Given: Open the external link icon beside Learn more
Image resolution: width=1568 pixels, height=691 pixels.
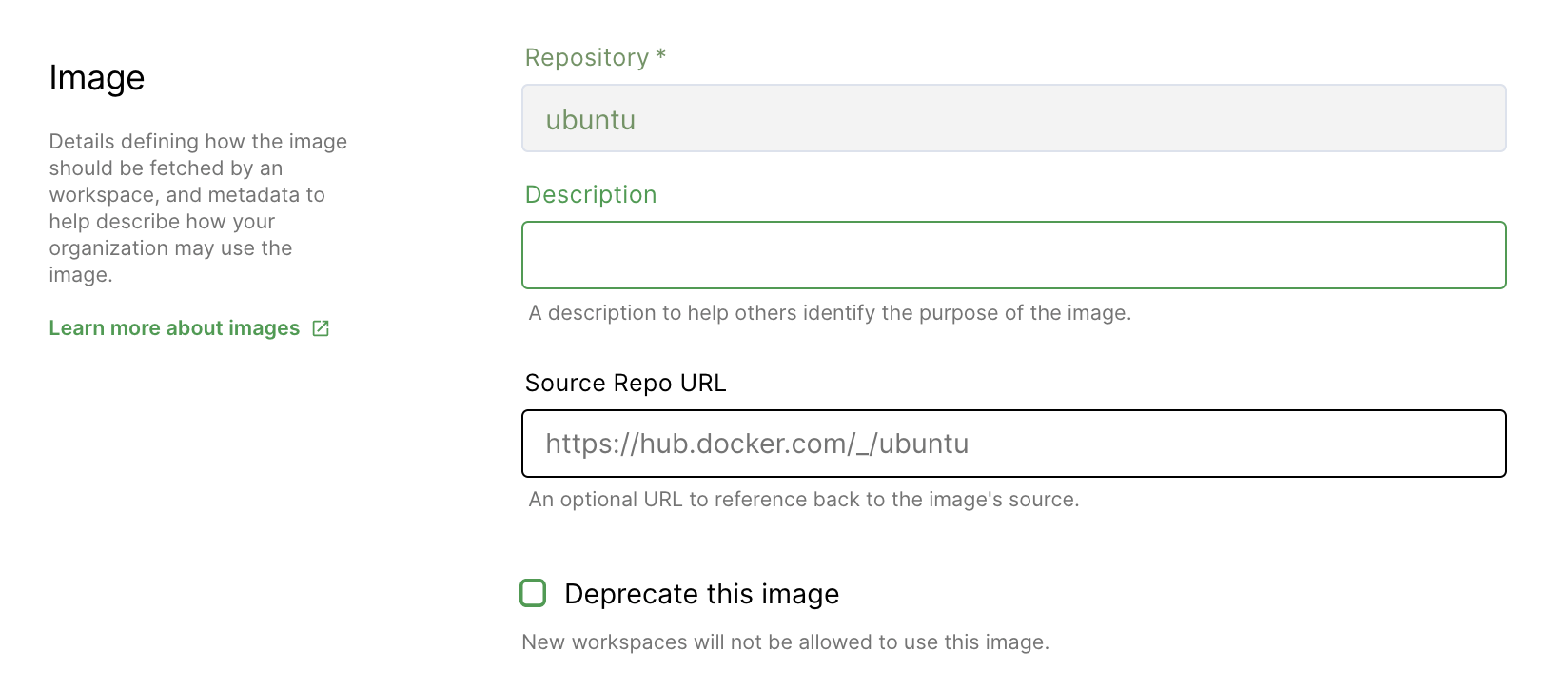Looking at the screenshot, I should [320, 327].
